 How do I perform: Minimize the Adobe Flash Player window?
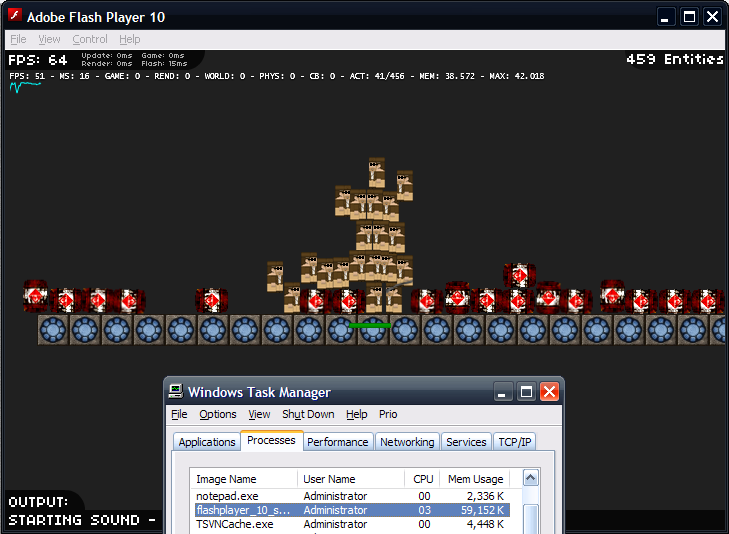pos(666,17)
